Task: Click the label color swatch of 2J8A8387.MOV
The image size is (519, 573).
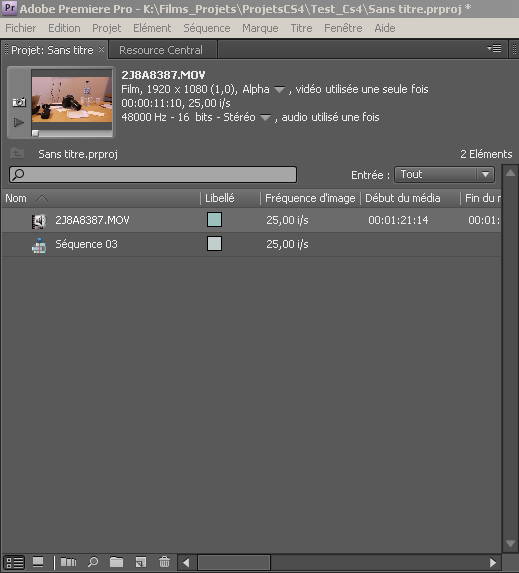Action: (x=214, y=220)
